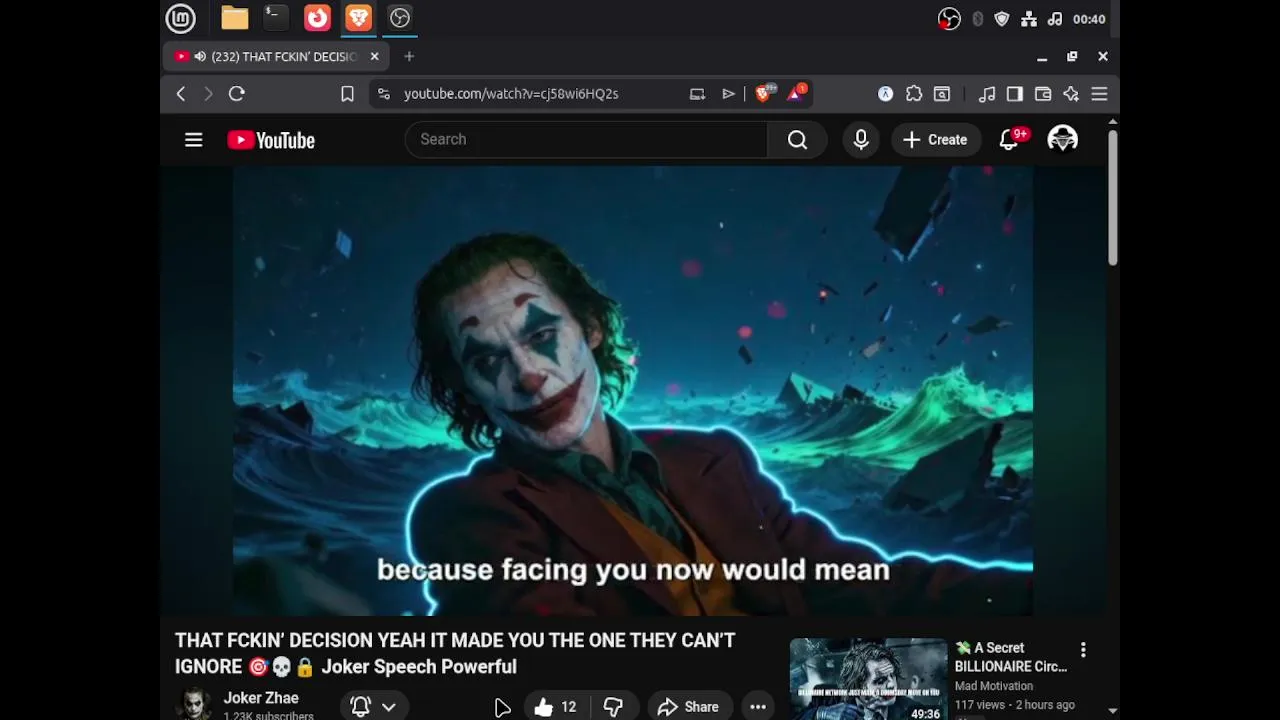Click the Share button

click(688, 707)
